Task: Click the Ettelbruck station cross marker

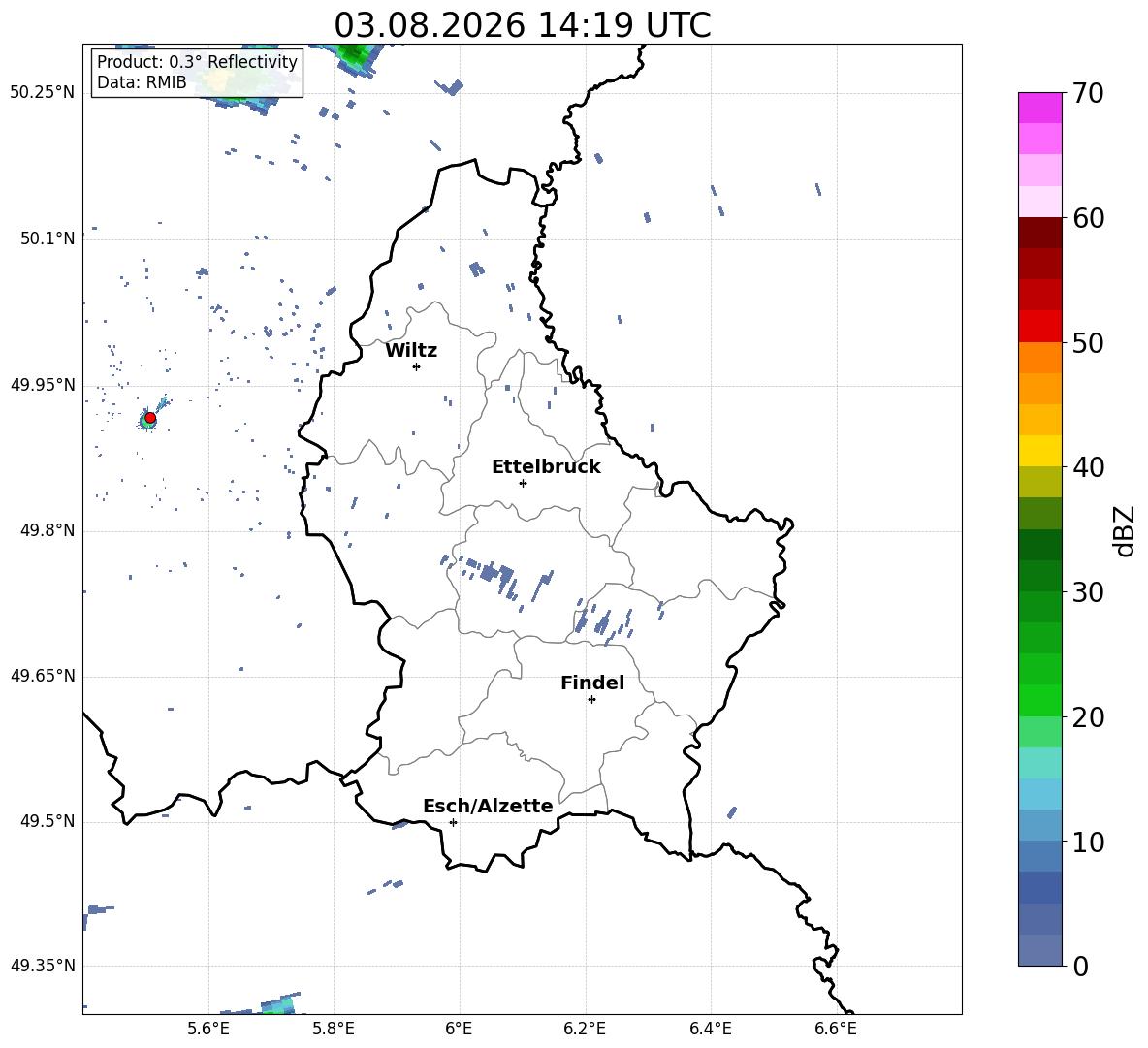Action: point(523,483)
